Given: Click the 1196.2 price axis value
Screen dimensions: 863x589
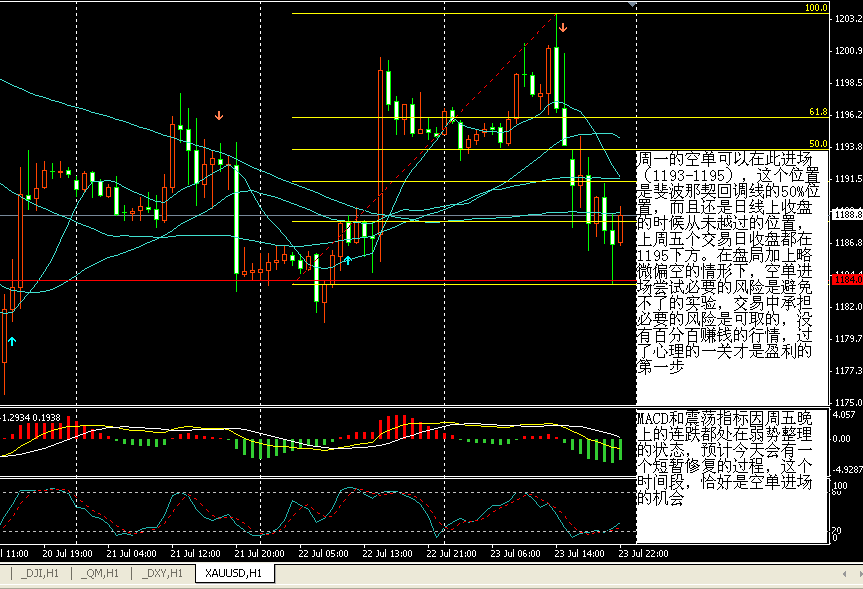Looking at the screenshot, I should pyautogui.click(x=848, y=114).
